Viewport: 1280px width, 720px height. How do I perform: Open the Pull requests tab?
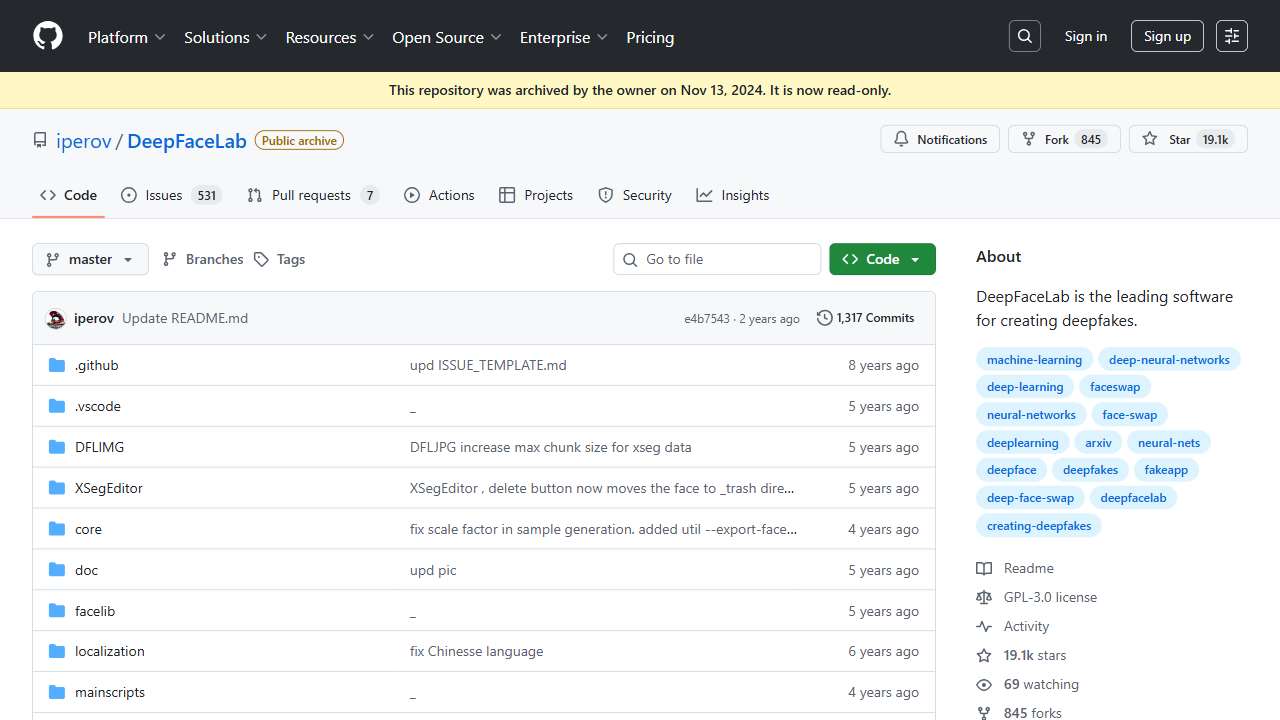[x=312, y=195]
